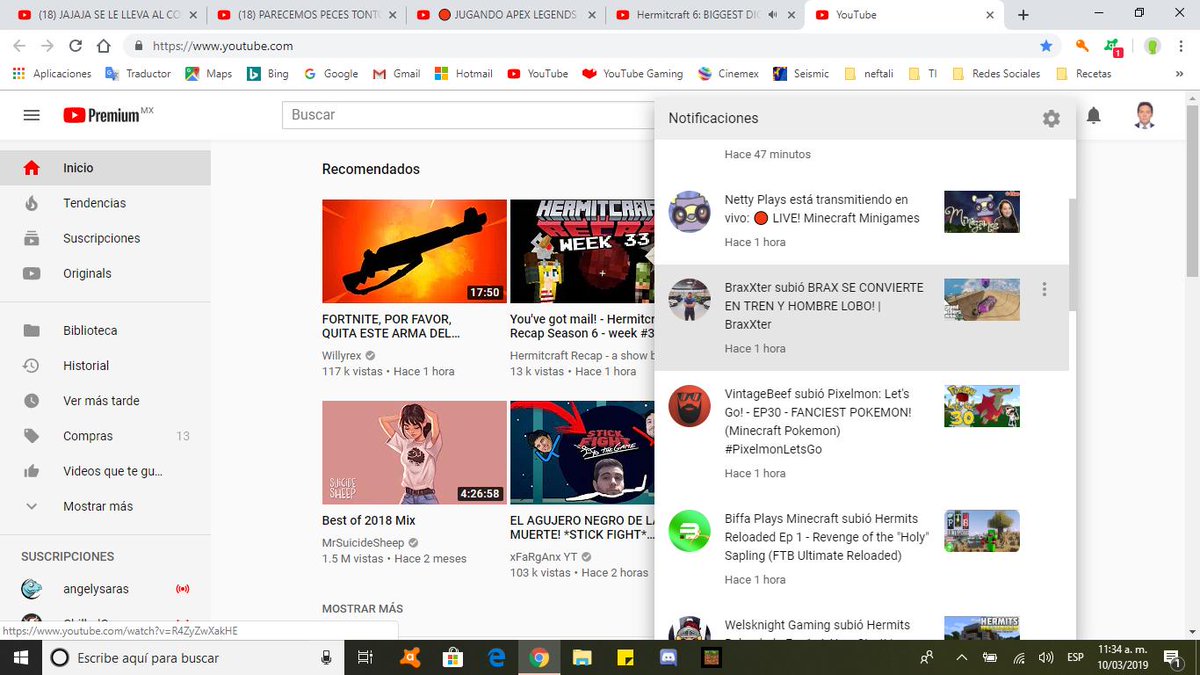Open Inicio home in the sidebar
The width and height of the screenshot is (1200, 675).
[x=105, y=168]
